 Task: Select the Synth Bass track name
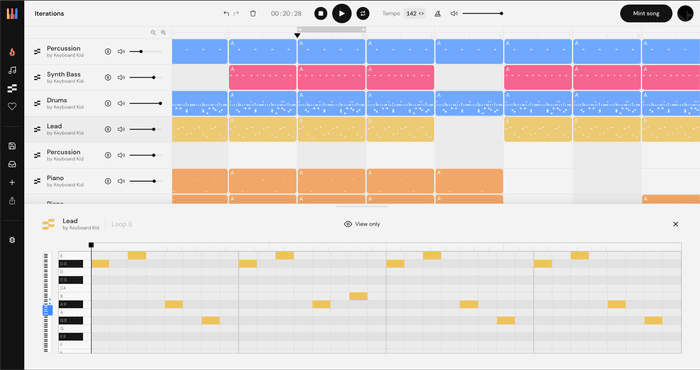(x=63, y=74)
